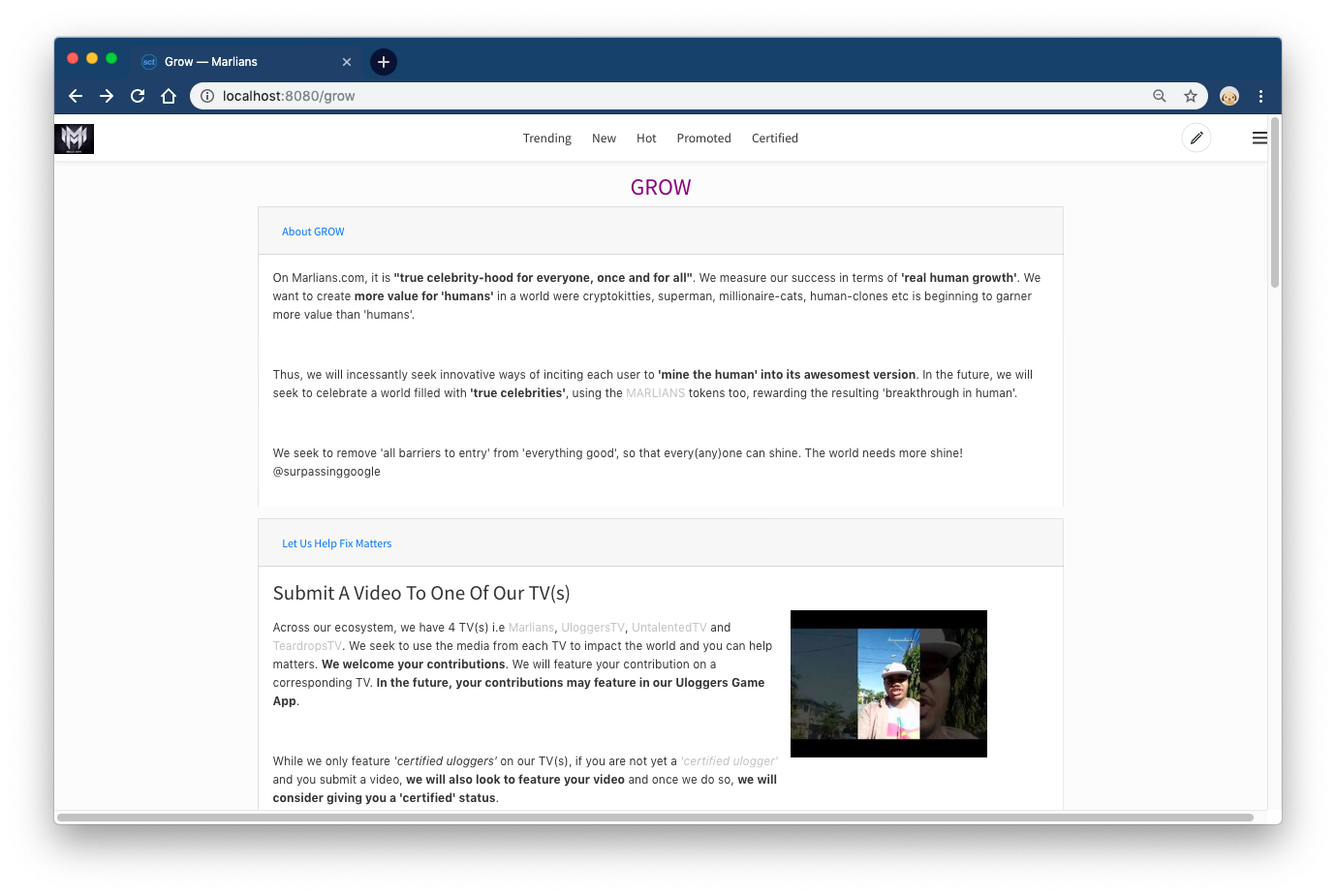The height and width of the screenshot is (896, 1336).
Task: Open the hamburger menu icon
Action: tap(1259, 139)
